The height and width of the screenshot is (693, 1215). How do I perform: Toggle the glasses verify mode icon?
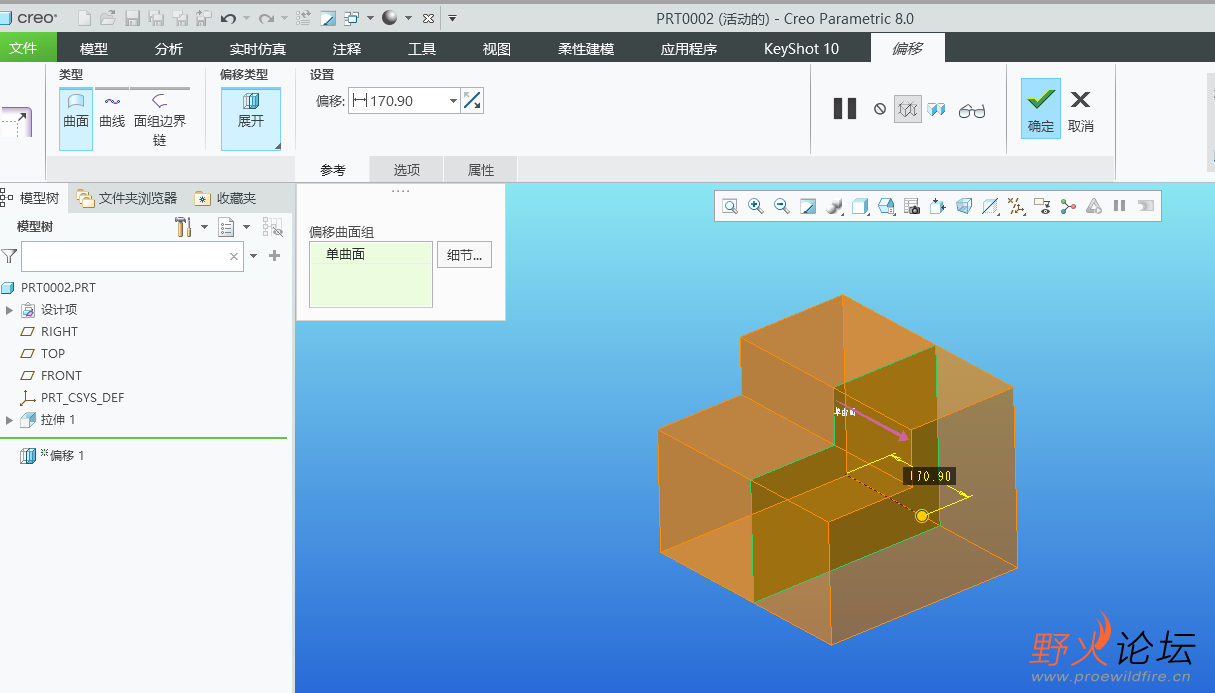tap(972, 110)
